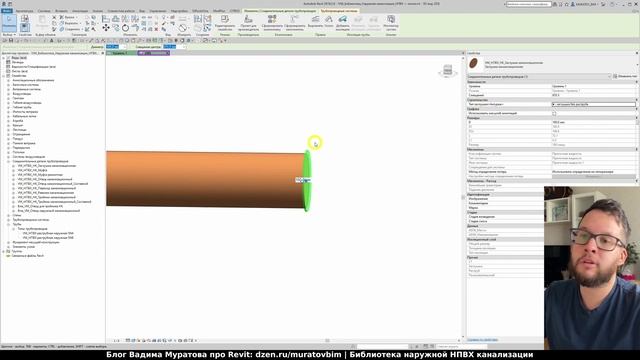Select the Align tool icon
640x360 pixels.
click(x=106, y=19)
